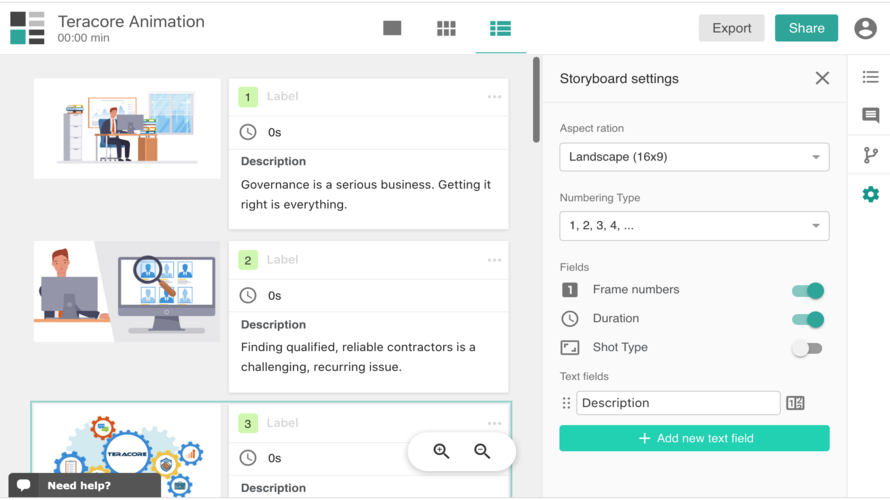
Task: Turn off the Duration toggle
Action: [808, 320]
